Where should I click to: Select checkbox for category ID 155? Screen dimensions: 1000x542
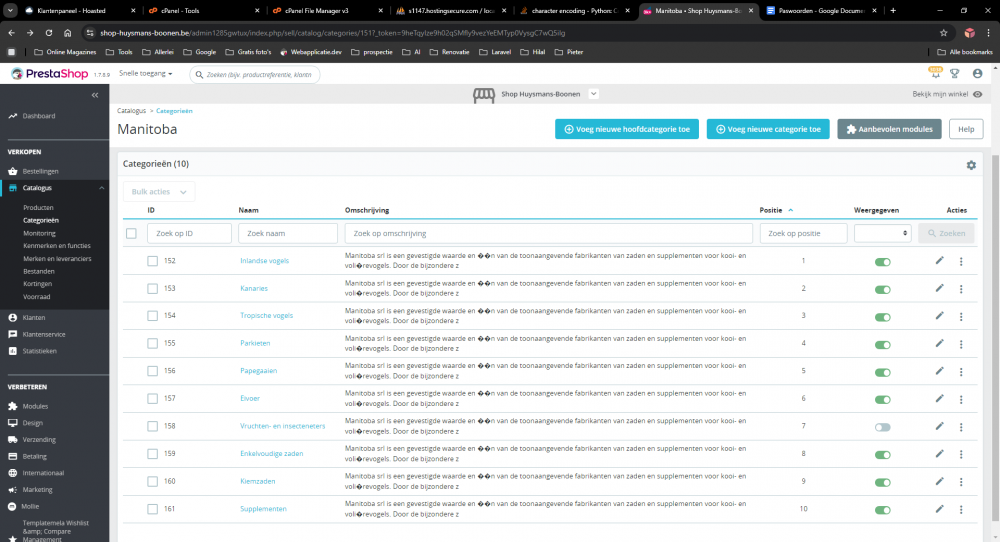[152, 343]
